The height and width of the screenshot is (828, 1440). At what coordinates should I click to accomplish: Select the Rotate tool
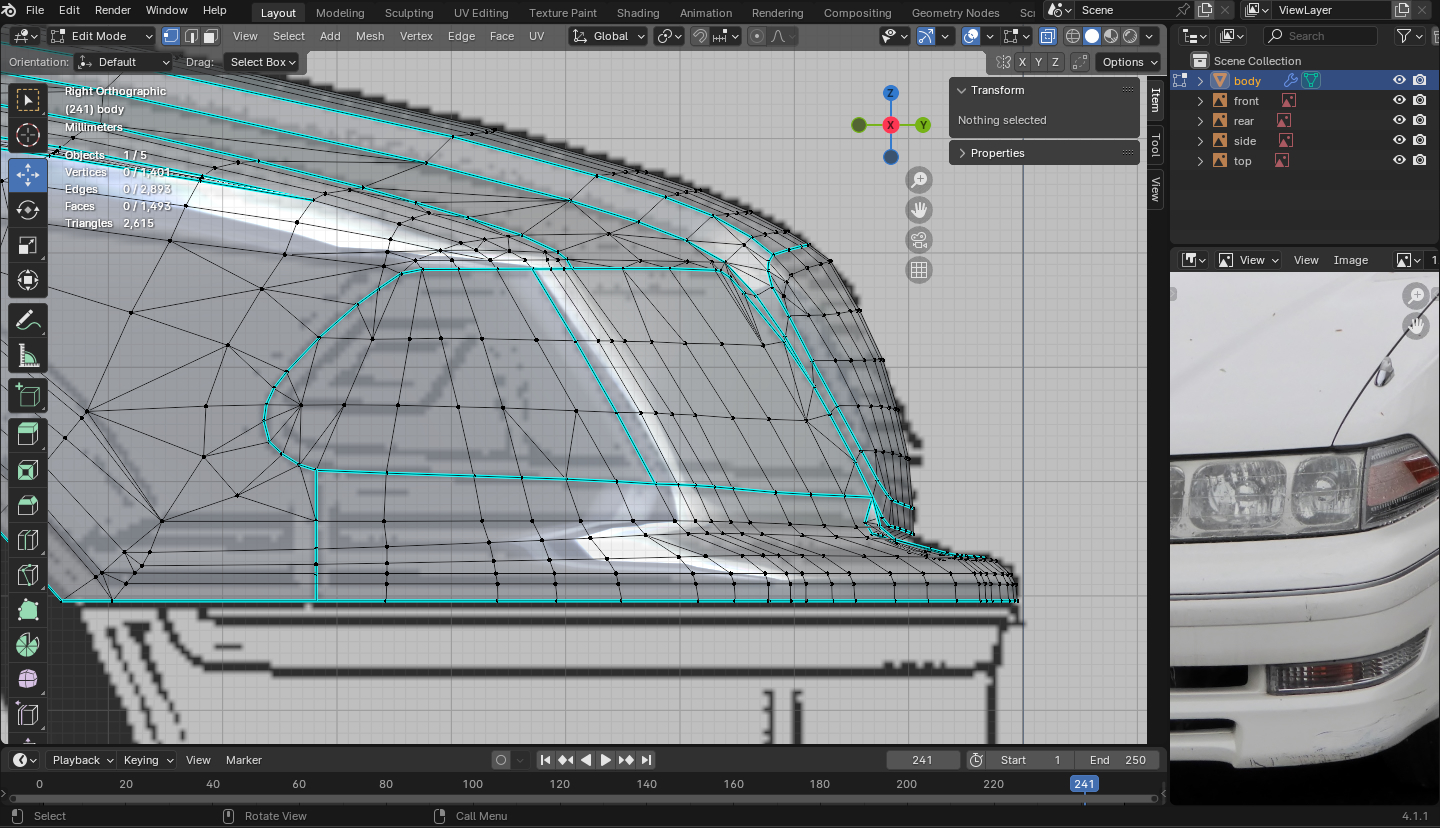(28, 210)
